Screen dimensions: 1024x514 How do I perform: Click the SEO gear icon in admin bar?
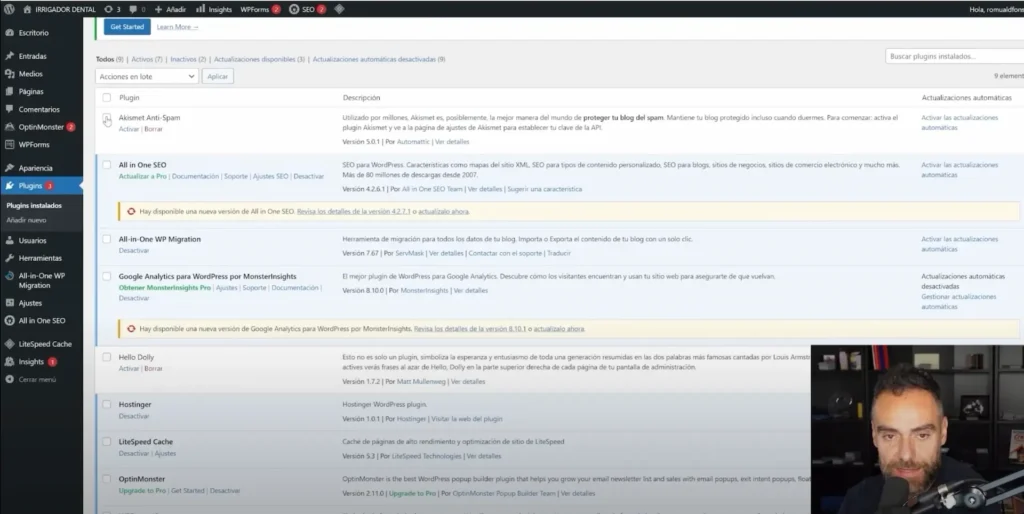click(294, 9)
